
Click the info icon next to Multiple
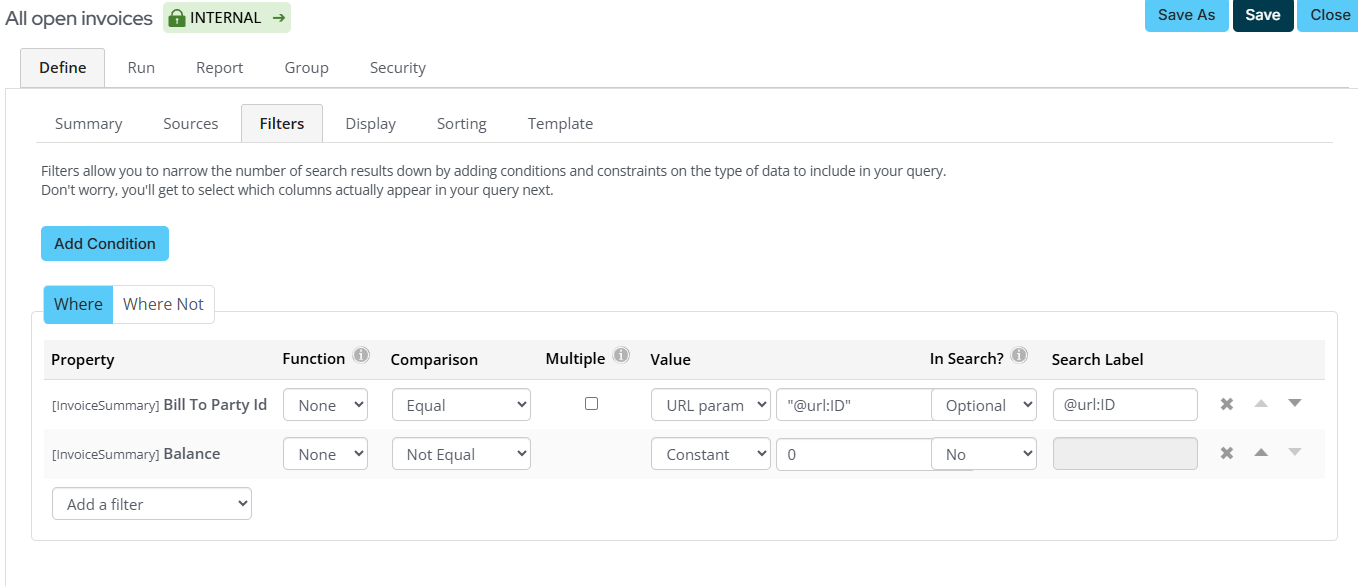(x=621, y=356)
